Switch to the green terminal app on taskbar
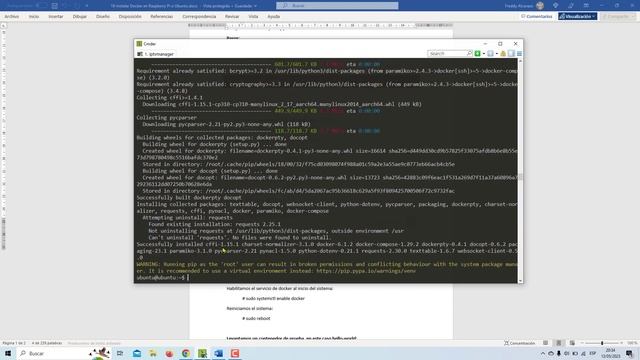Screen dimensions: 640x360 pos(202,353)
